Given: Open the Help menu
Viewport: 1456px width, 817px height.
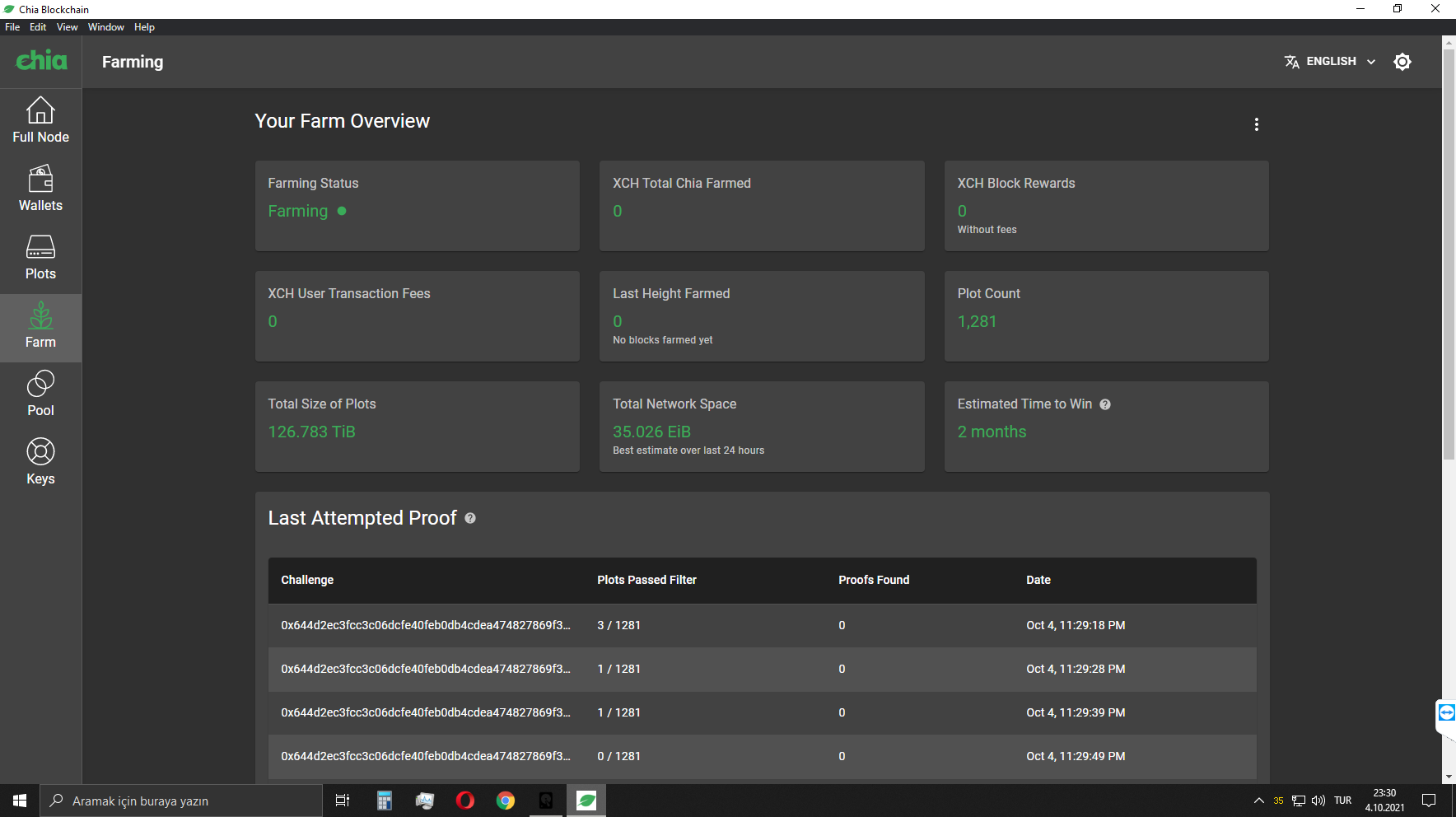Looking at the screenshot, I should coord(144,27).
